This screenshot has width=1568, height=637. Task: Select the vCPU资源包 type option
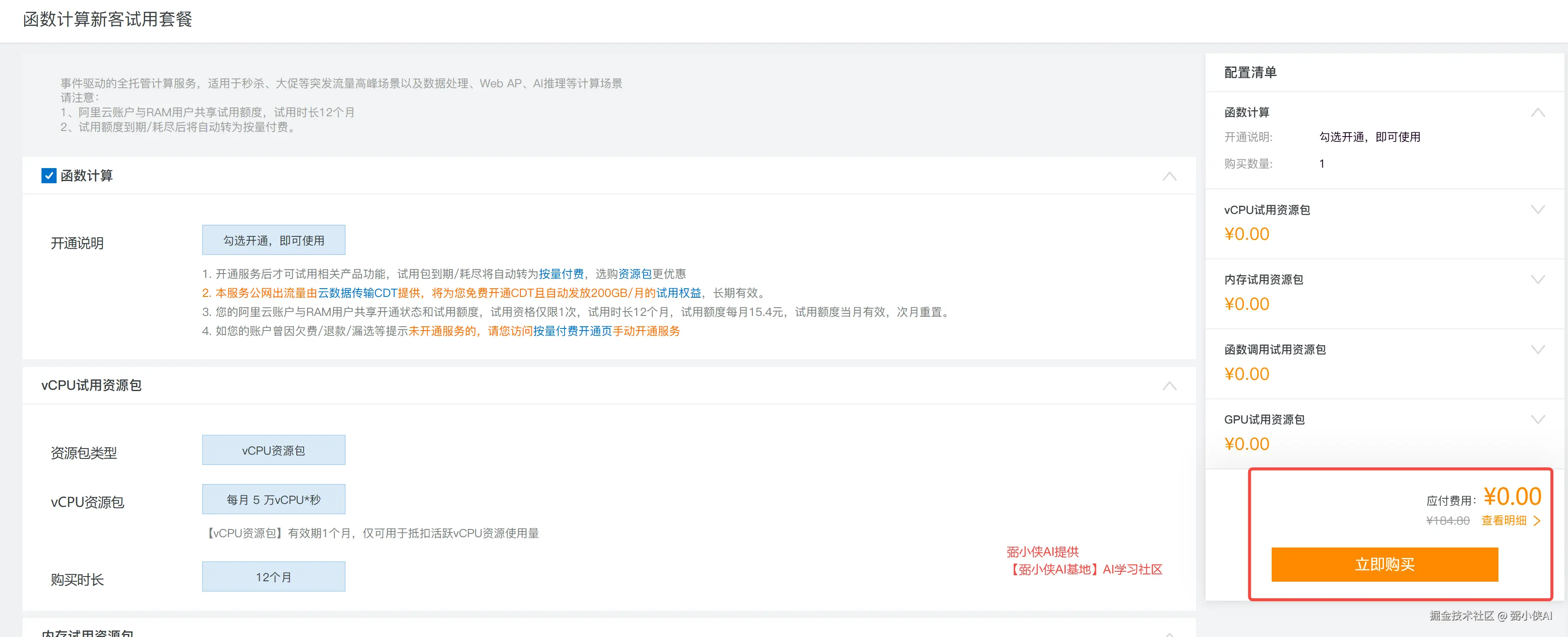[273, 451]
